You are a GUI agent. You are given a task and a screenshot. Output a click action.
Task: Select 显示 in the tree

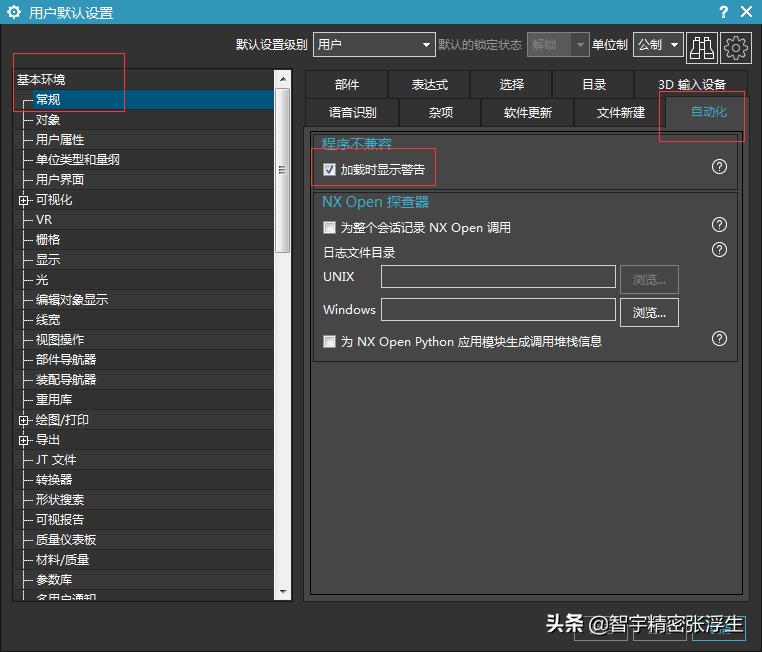[48, 259]
